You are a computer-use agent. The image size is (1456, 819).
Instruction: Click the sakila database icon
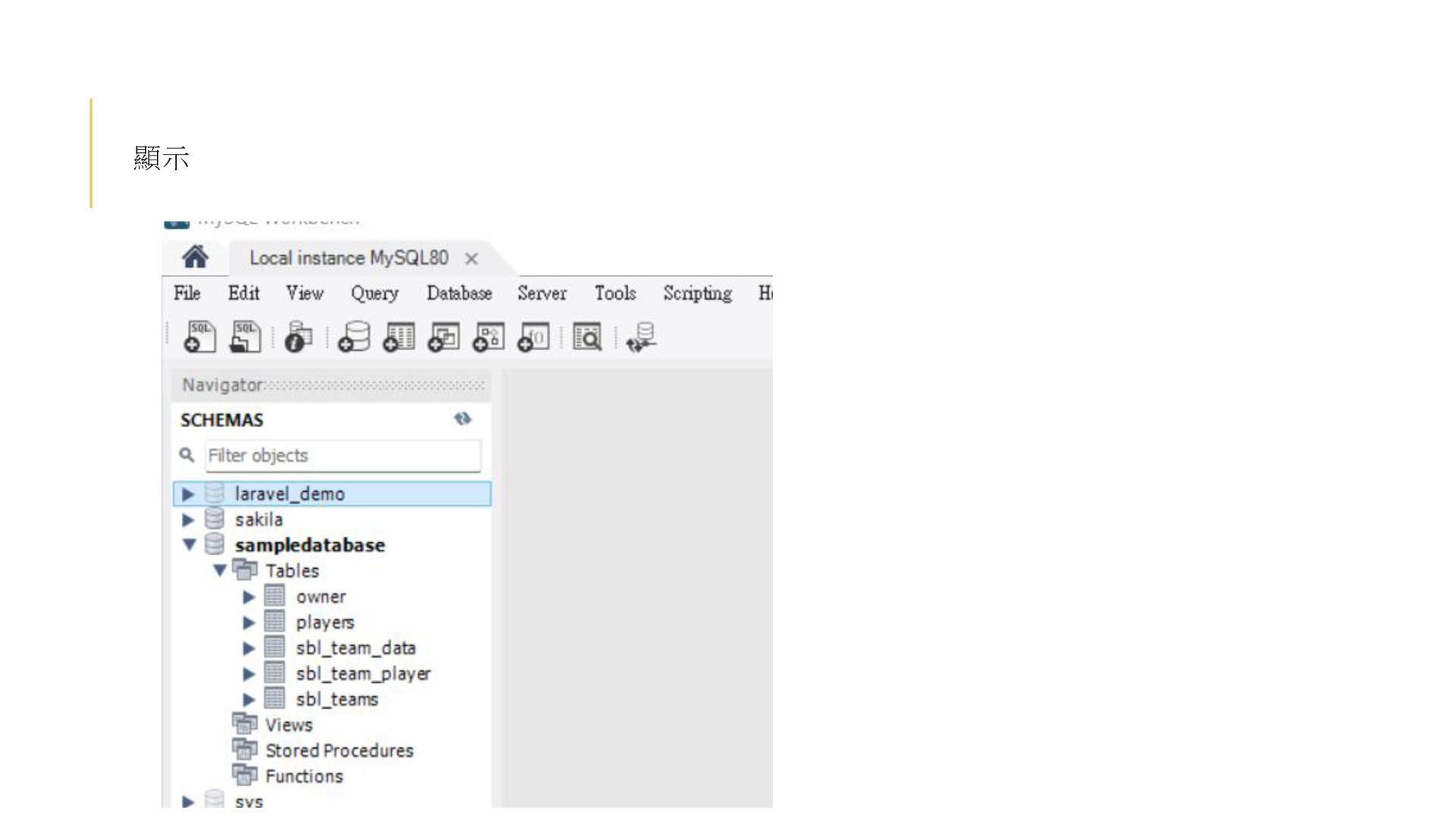pyautogui.click(x=215, y=519)
